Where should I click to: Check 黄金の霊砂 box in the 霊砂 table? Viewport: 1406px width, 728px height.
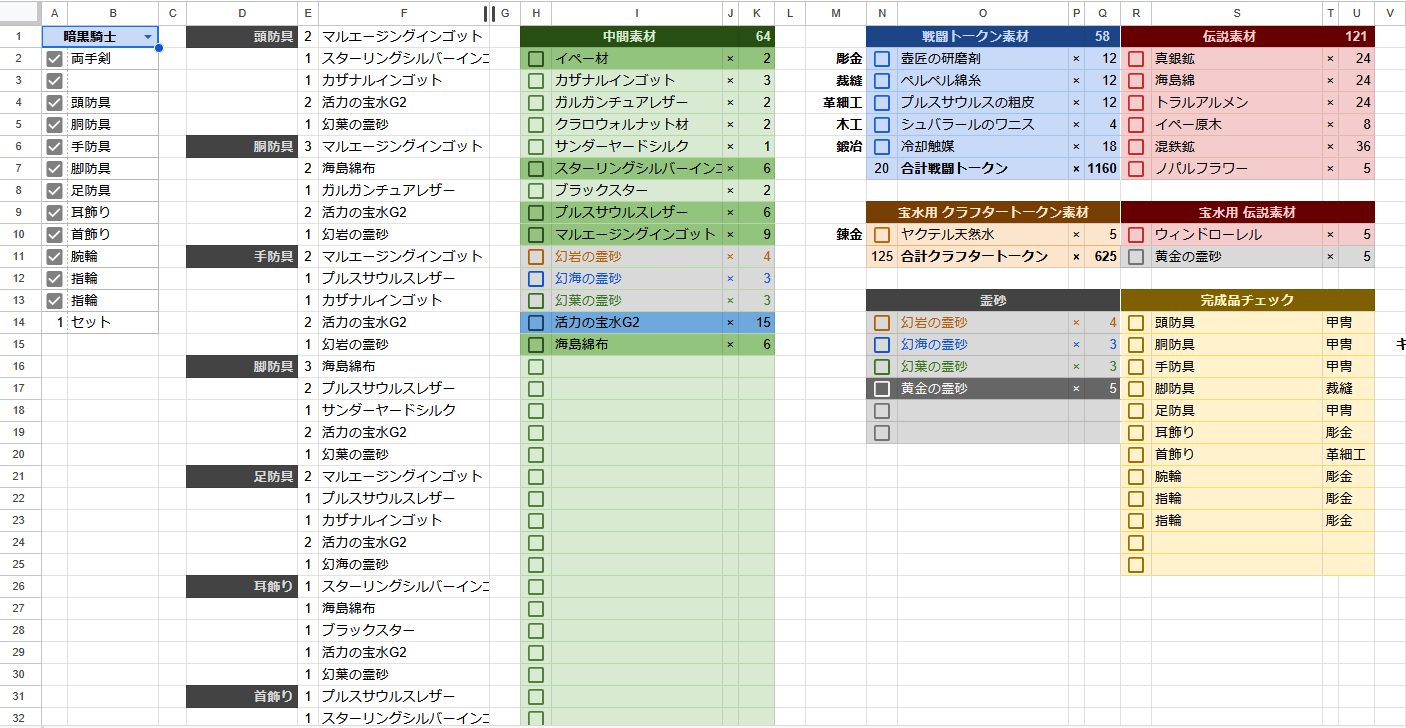click(882, 389)
